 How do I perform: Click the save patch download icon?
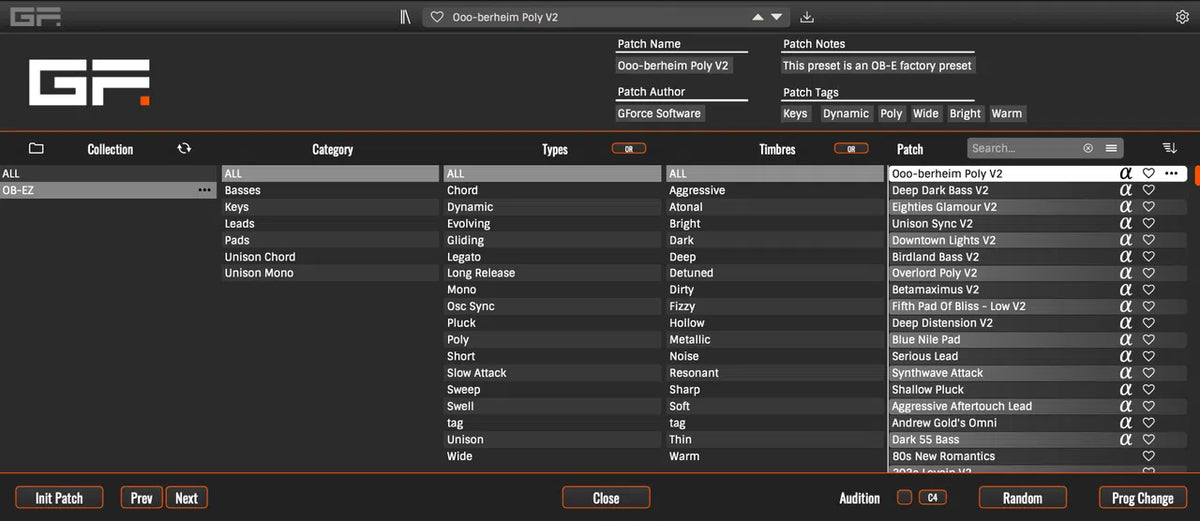pos(808,17)
